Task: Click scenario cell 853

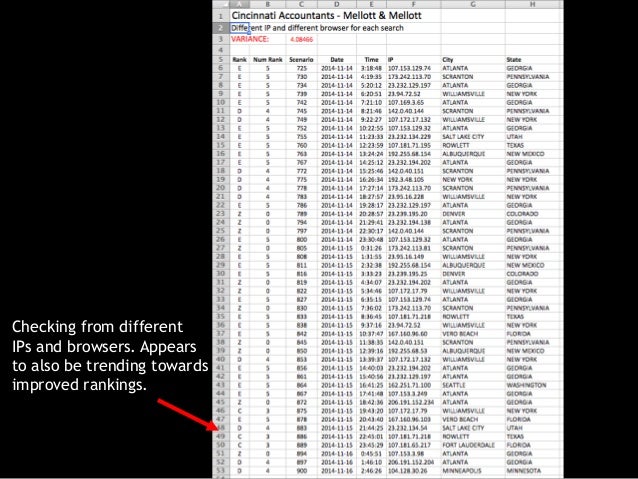Action: tap(302, 359)
